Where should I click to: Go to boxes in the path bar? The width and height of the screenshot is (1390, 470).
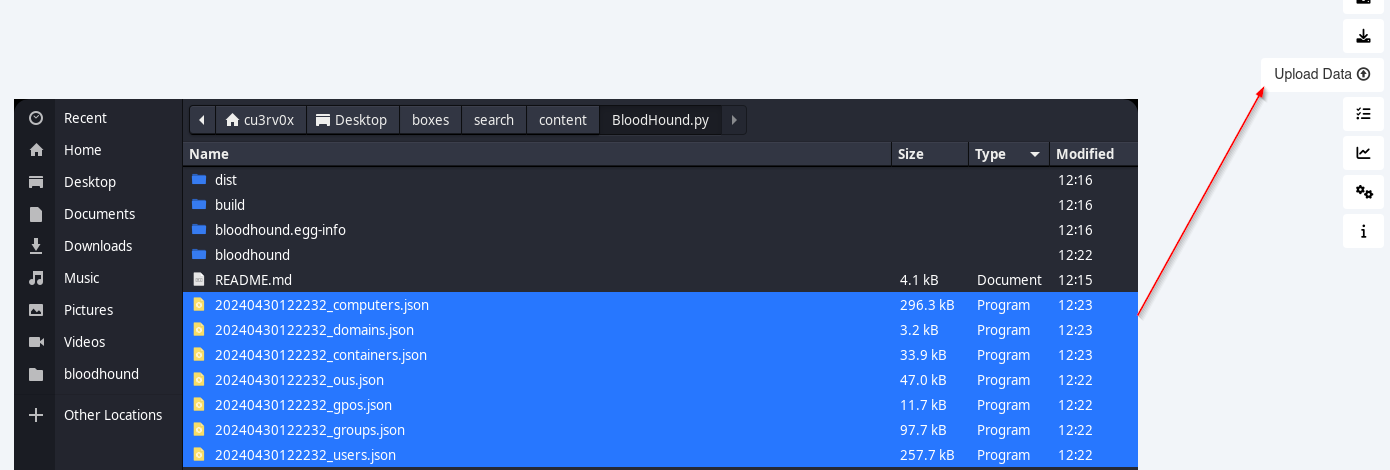click(430, 120)
